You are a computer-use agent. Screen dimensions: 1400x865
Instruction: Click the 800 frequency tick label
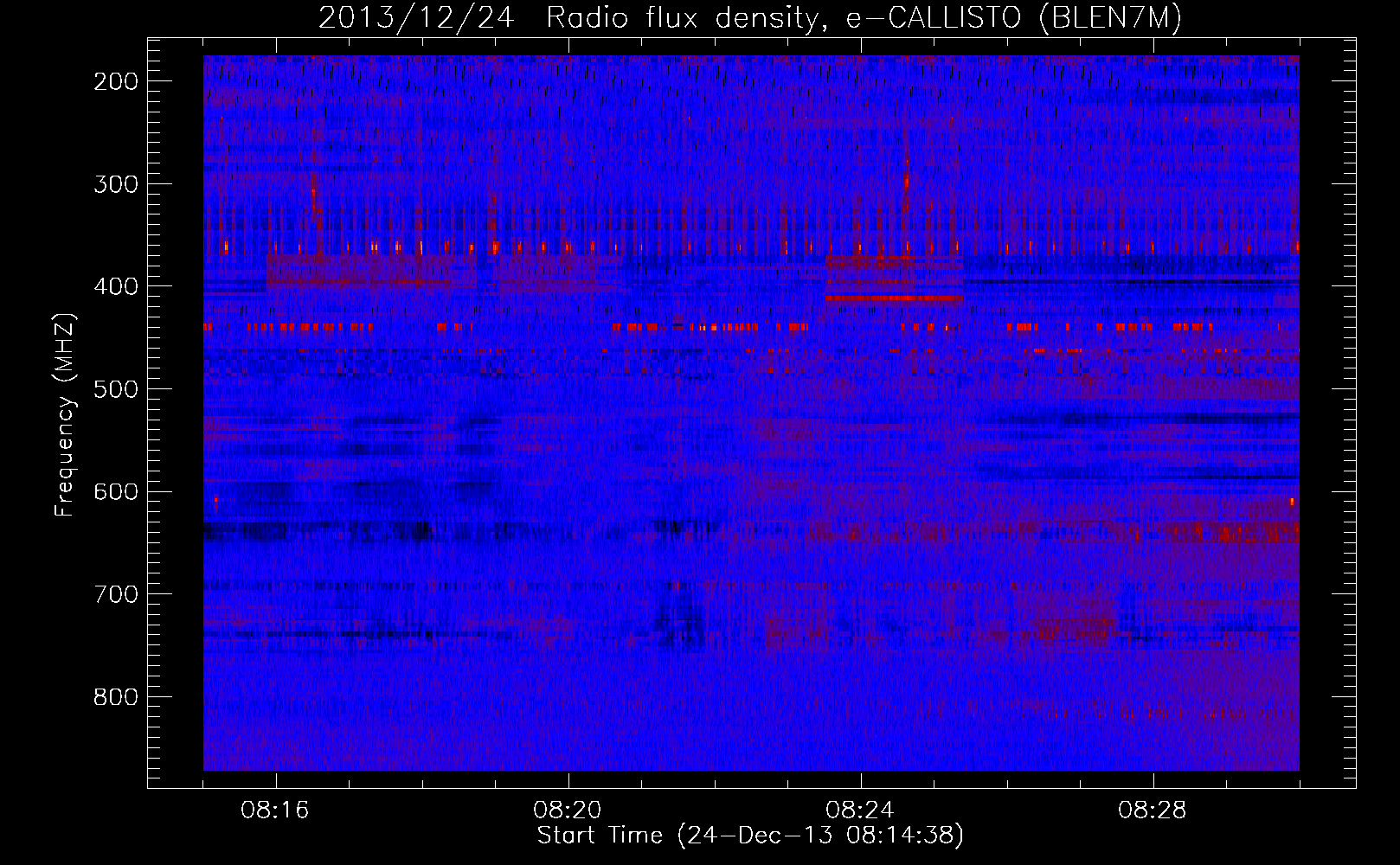point(116,697)
